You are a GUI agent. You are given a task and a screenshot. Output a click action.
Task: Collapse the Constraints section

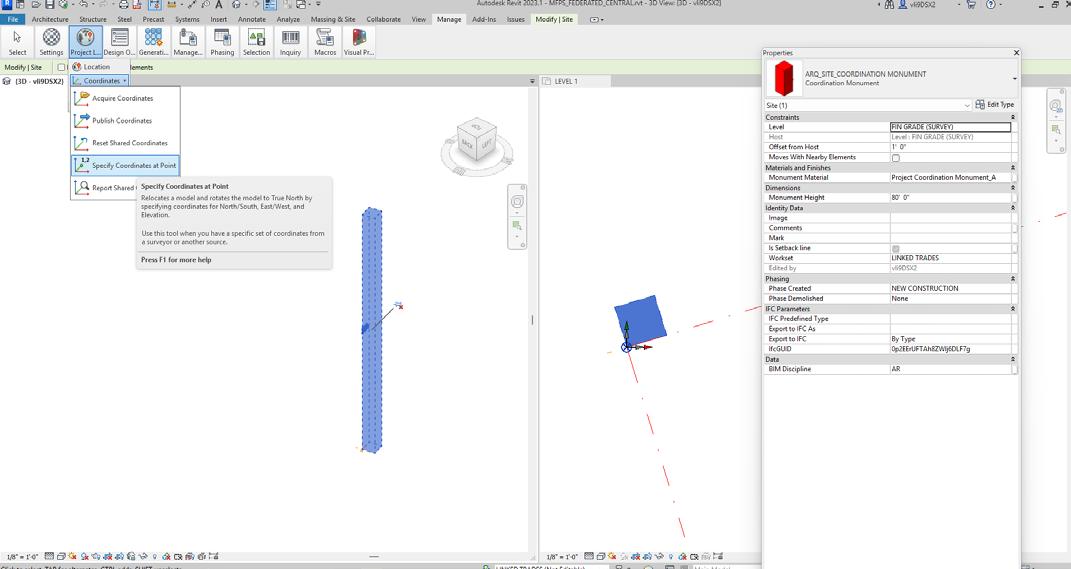pos(1013,117)
